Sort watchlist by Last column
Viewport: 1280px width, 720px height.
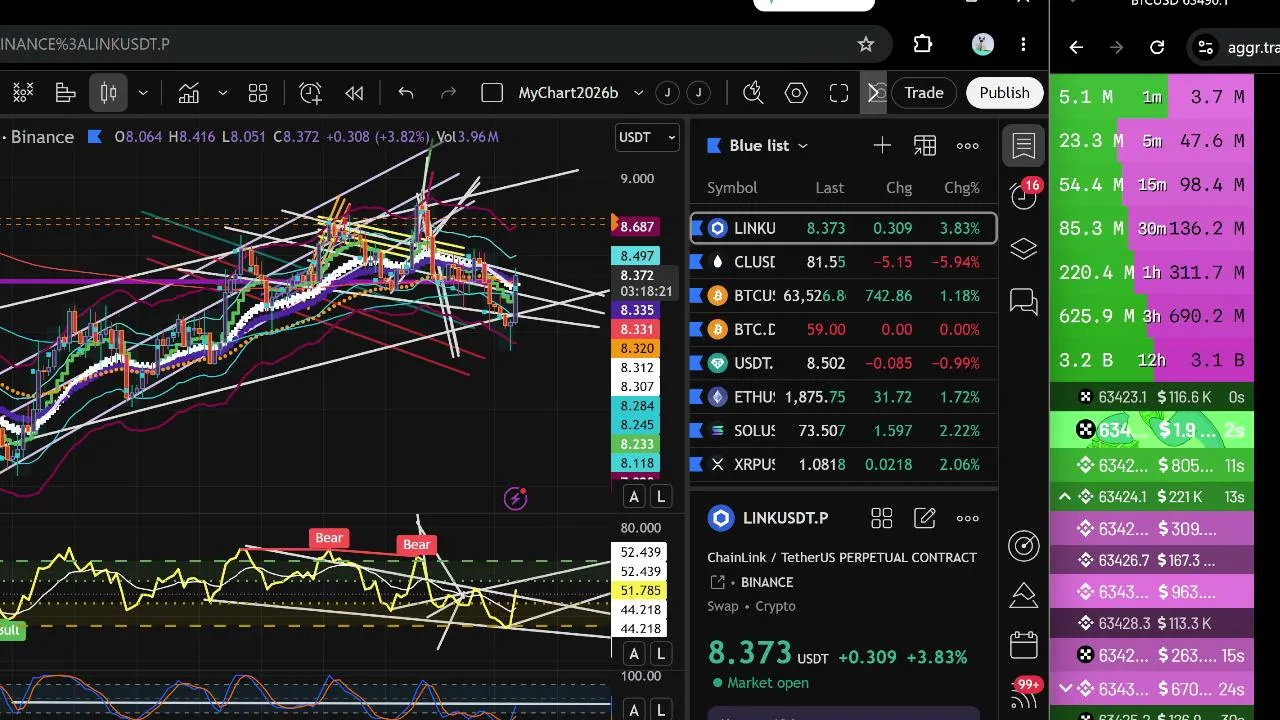[x=829, y=188]
